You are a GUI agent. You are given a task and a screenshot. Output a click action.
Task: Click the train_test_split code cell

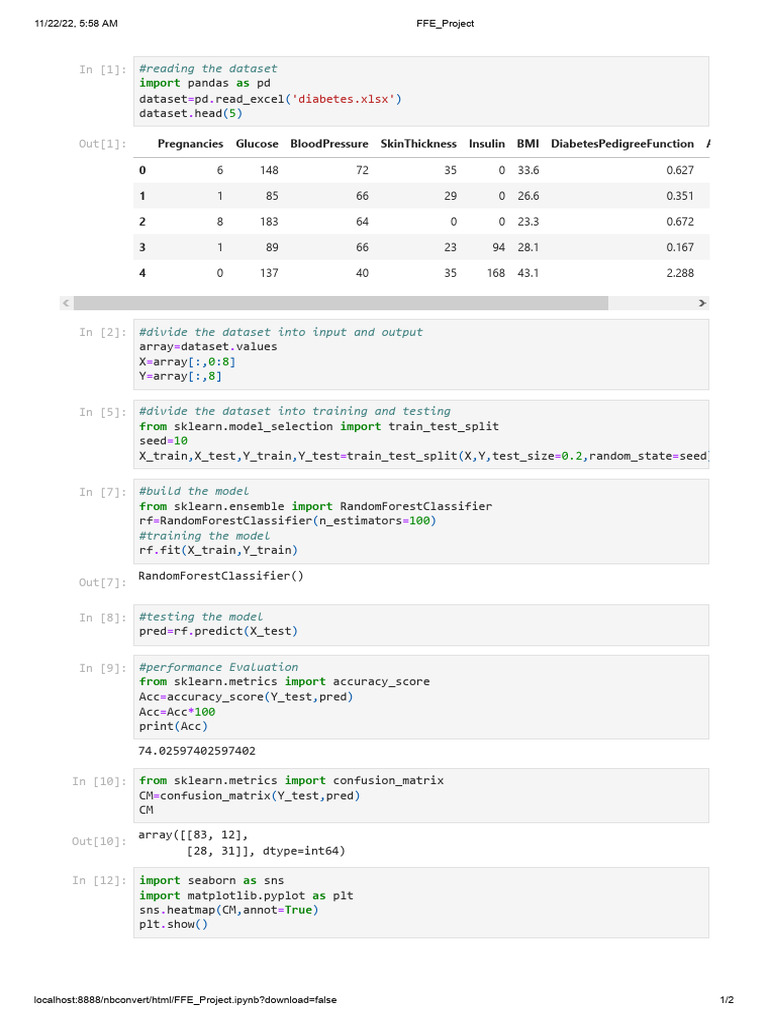420,433
